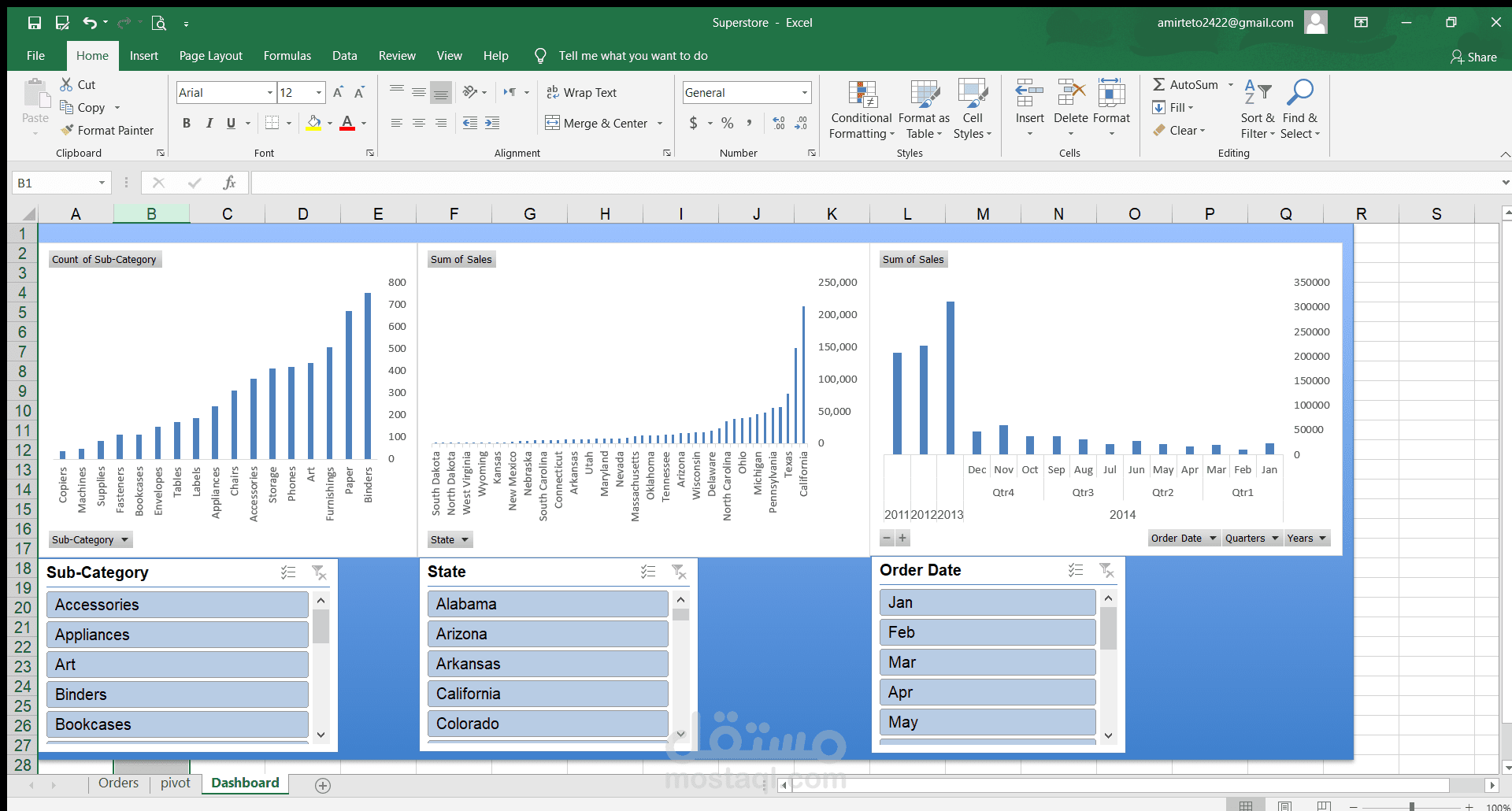Open the font name Arial dropdown
Image resolution: width=1512 pixels, height=811 pixels.
tap(270, 93)
